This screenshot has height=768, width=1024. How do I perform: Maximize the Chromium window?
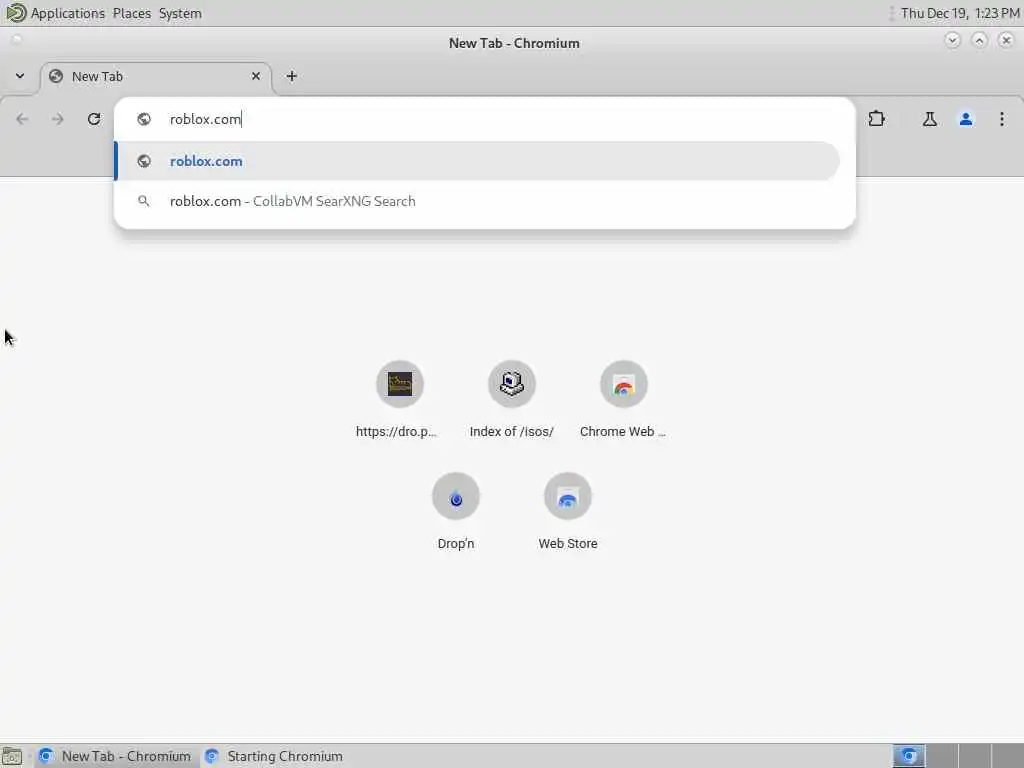pyautogui.click(x=979, y=40)
